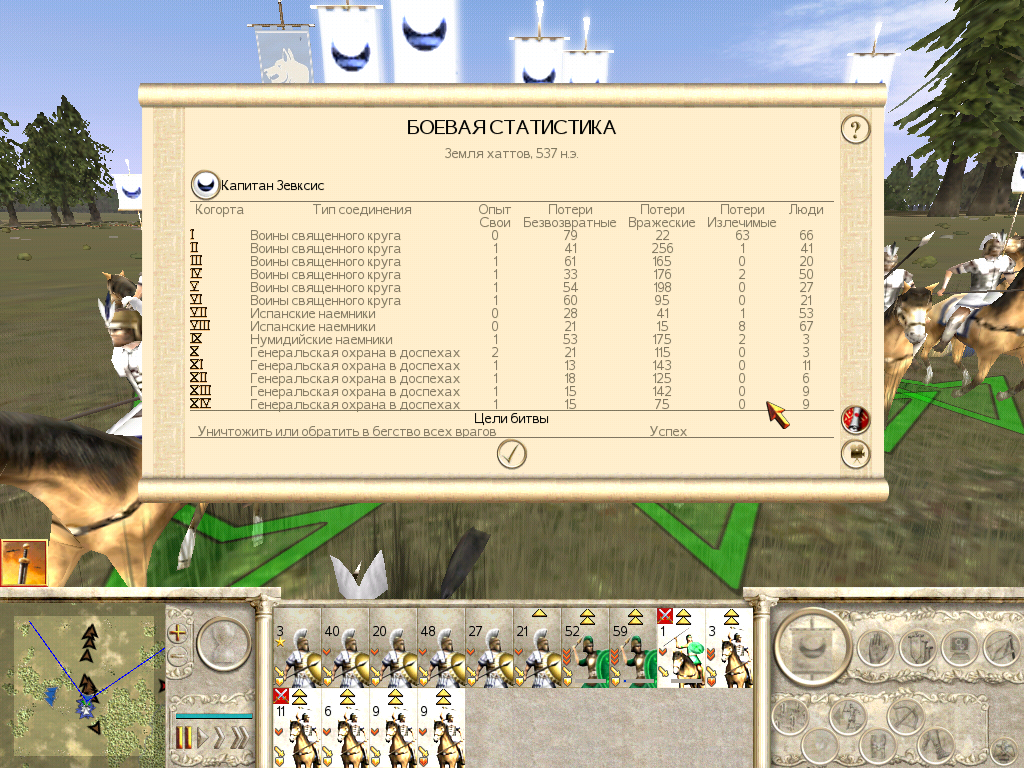
Task: Select the routing Numidian cavalry card showing 1
Action: [x=681, y=647]
